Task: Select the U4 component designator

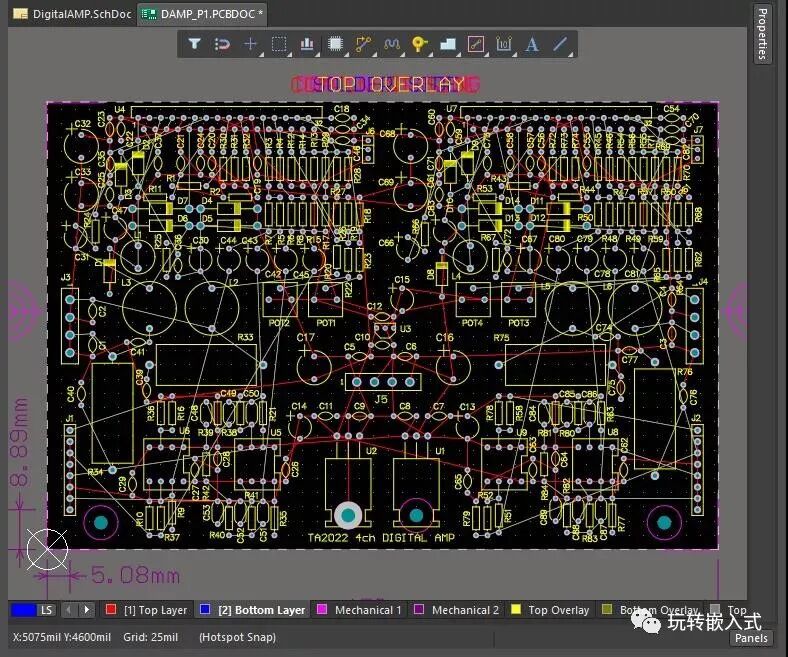Action: pyautogui.click(x=120, y=109)
